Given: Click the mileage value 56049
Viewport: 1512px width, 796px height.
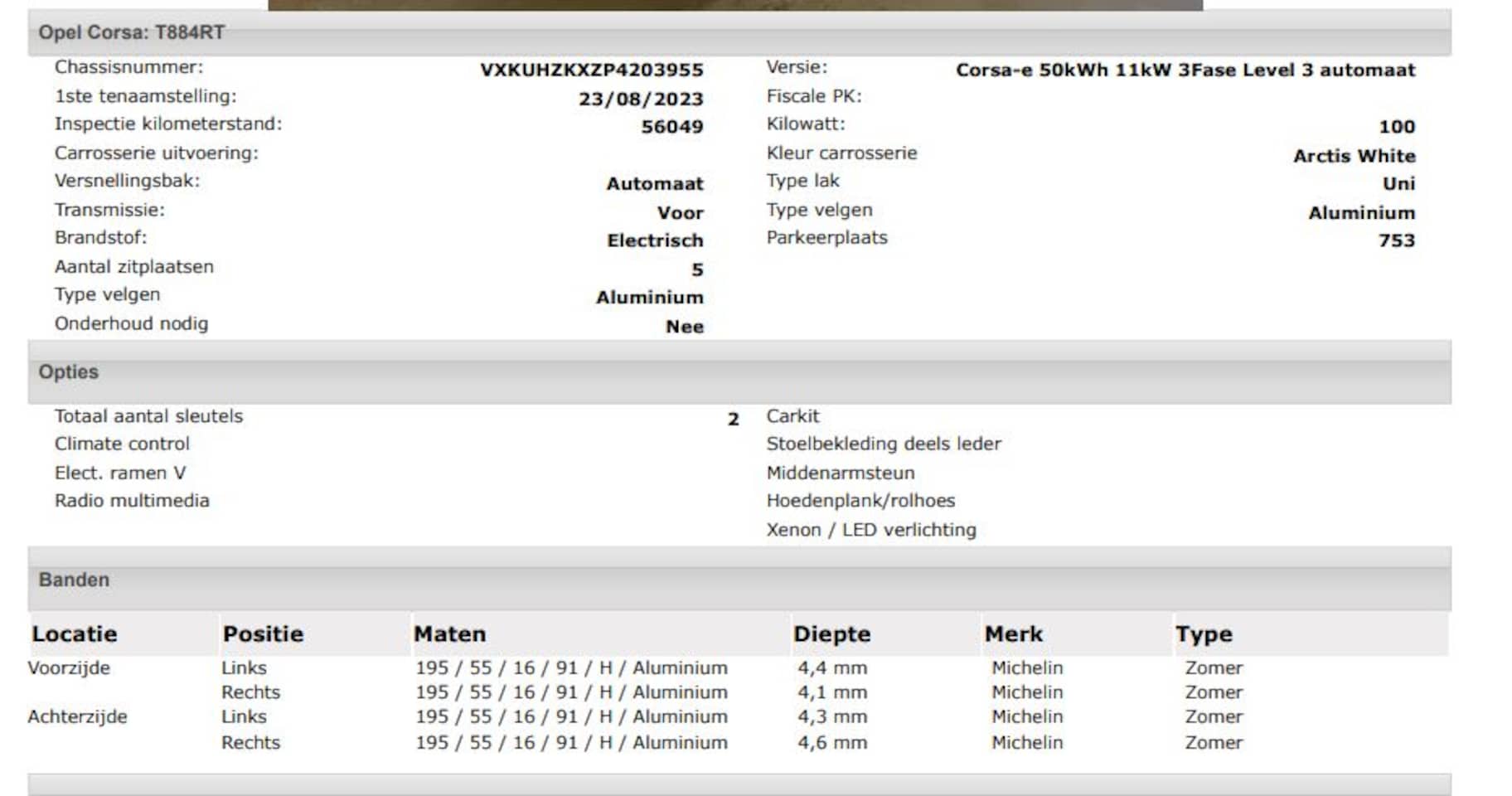Looking at the screenshot, I should pos(672,127).
